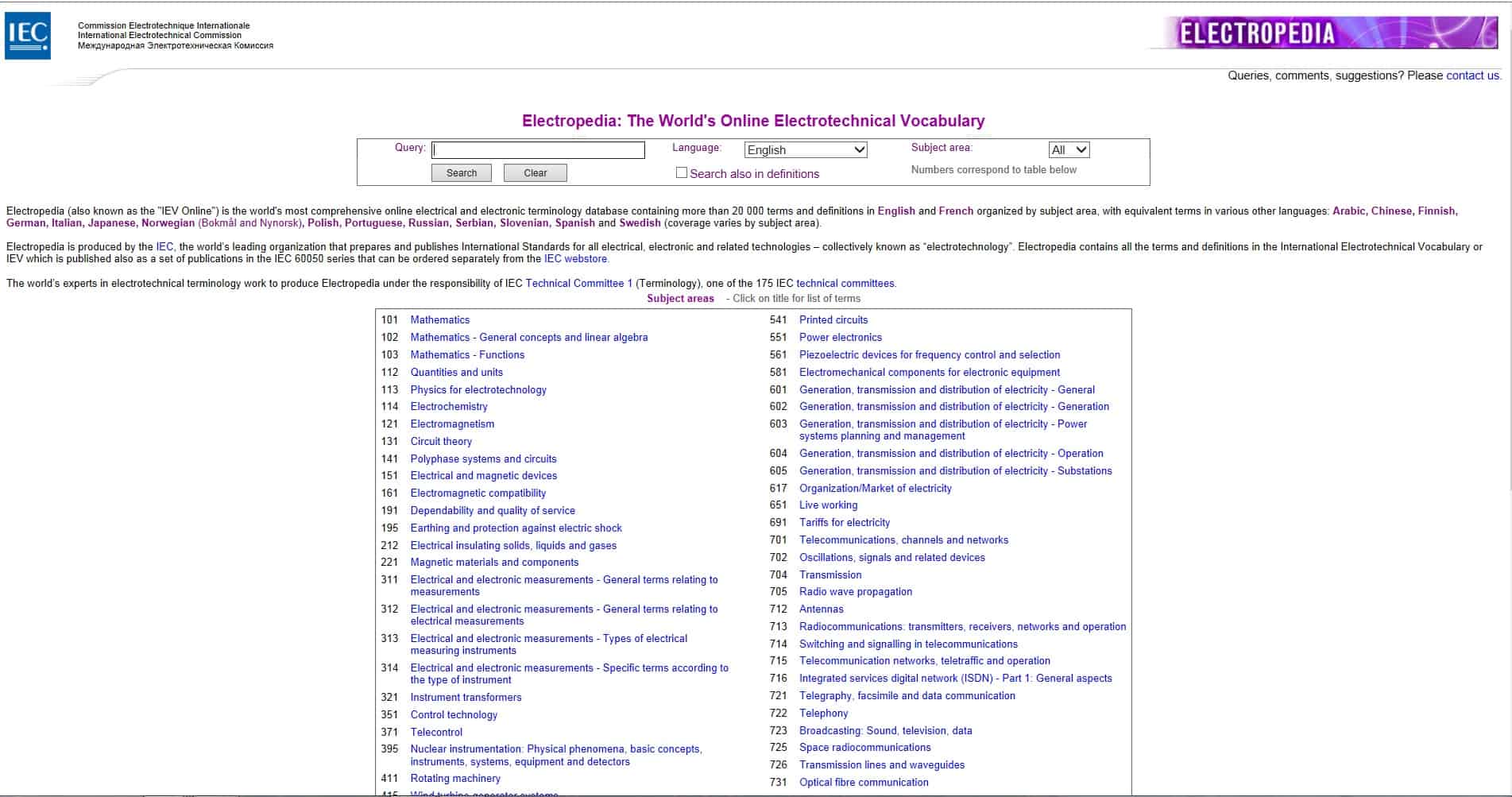
Task: Open Live working subject area
Action: point(828,505)
